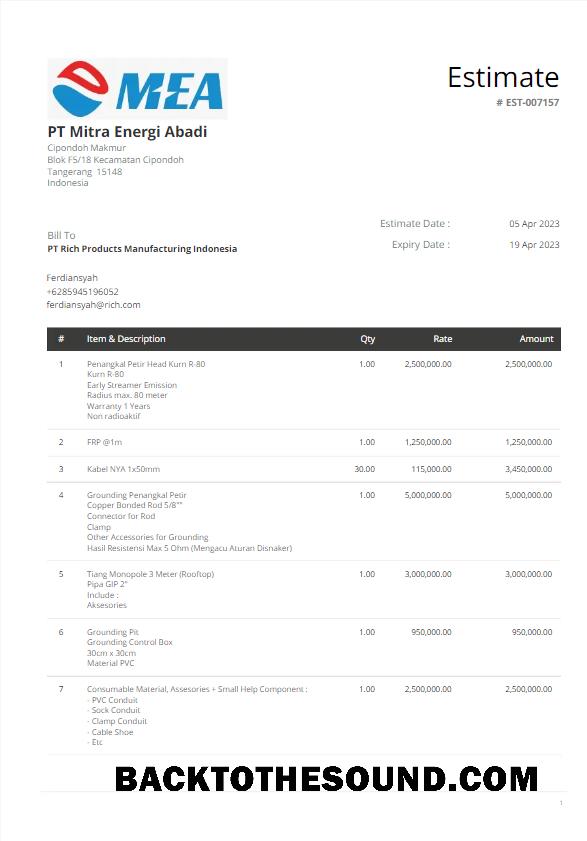587x841 pixels.
Task: Click the Tiang Monopole 3 Meter item
Action: coord(150,574)
